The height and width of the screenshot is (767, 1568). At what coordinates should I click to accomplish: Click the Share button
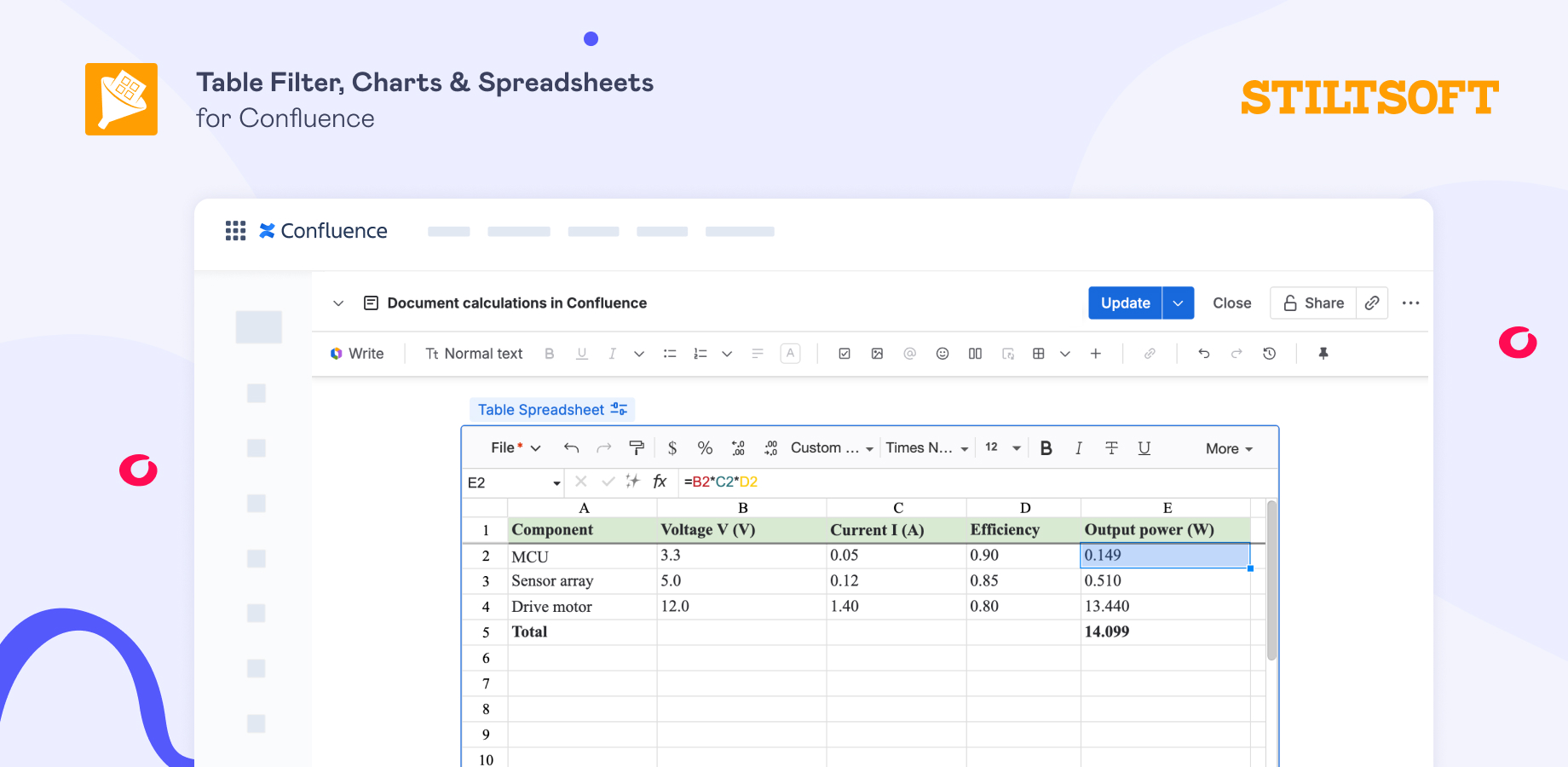(x=1313, y=303)
